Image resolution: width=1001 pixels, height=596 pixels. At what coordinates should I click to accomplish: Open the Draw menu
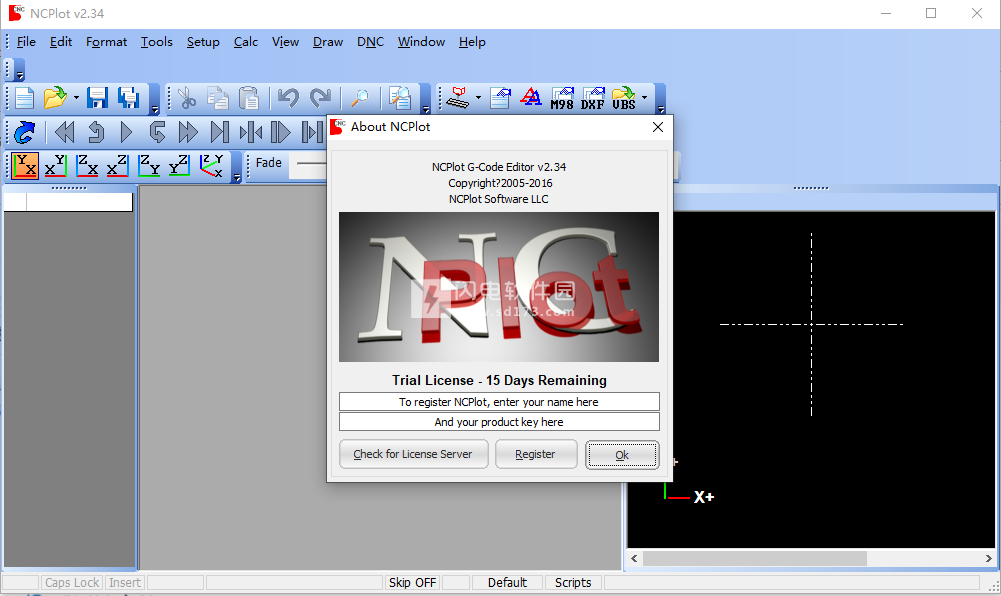pyautogui.click(x=328, y=42)
